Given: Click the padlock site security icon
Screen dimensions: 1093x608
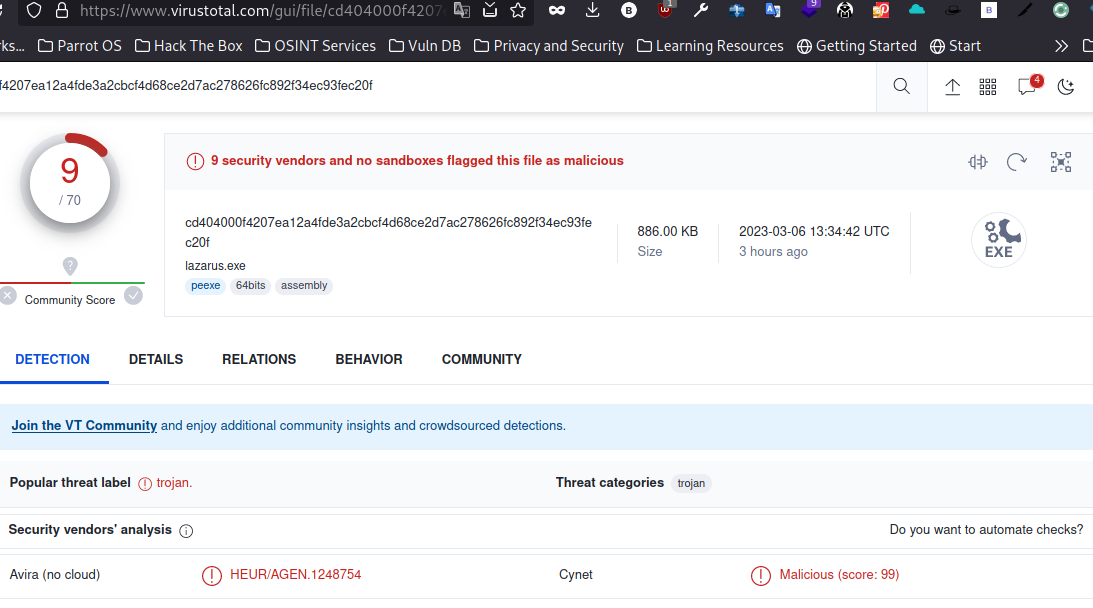Looking at the screenshot, I should 62,10.
